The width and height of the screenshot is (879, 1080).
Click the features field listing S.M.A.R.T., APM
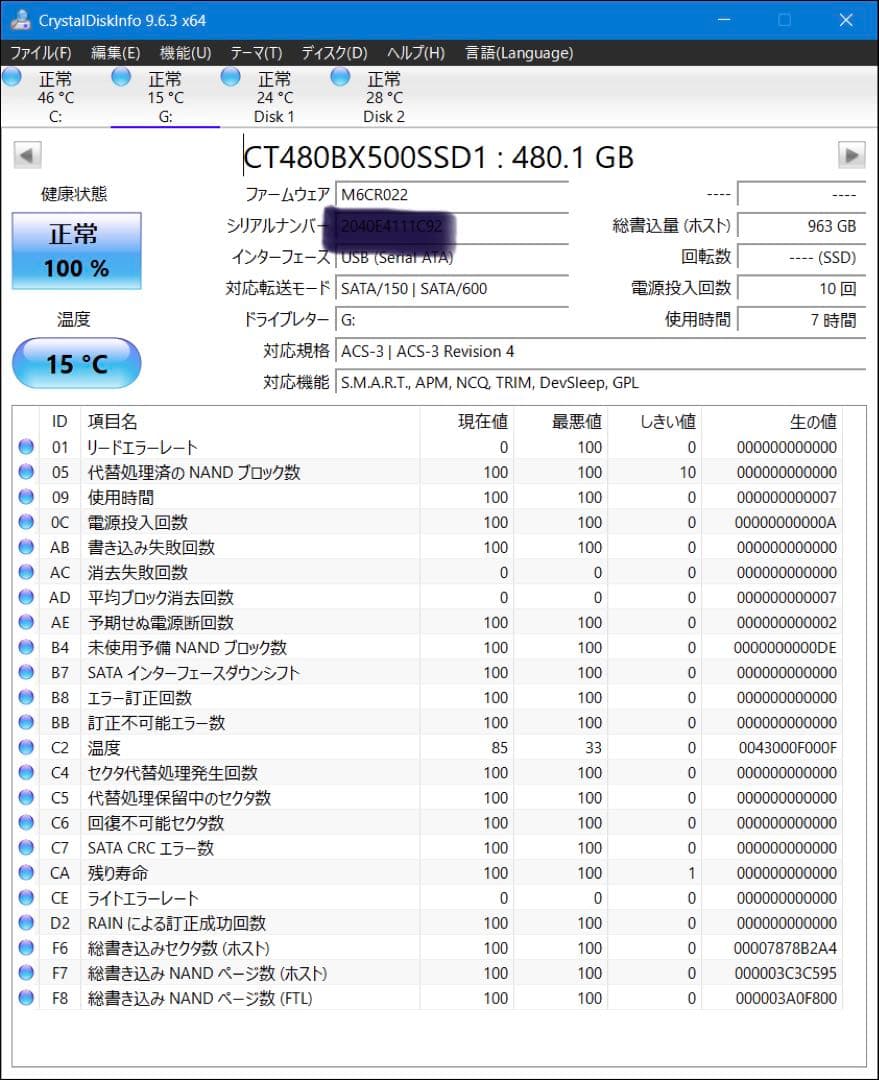[x=600, y=382]
